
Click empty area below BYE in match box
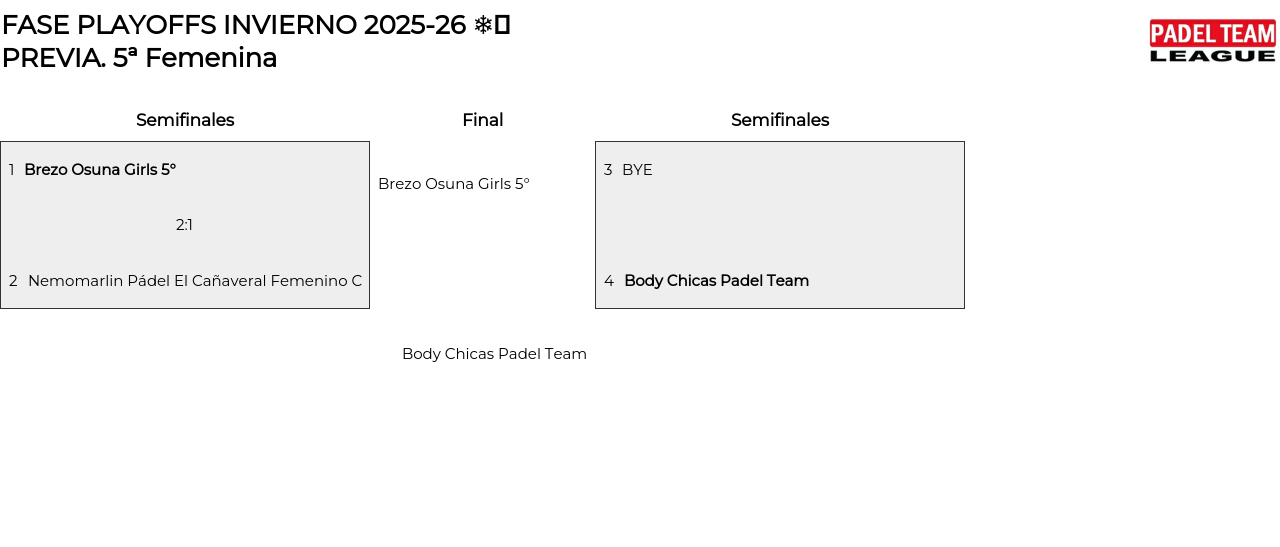coord(780,225)
